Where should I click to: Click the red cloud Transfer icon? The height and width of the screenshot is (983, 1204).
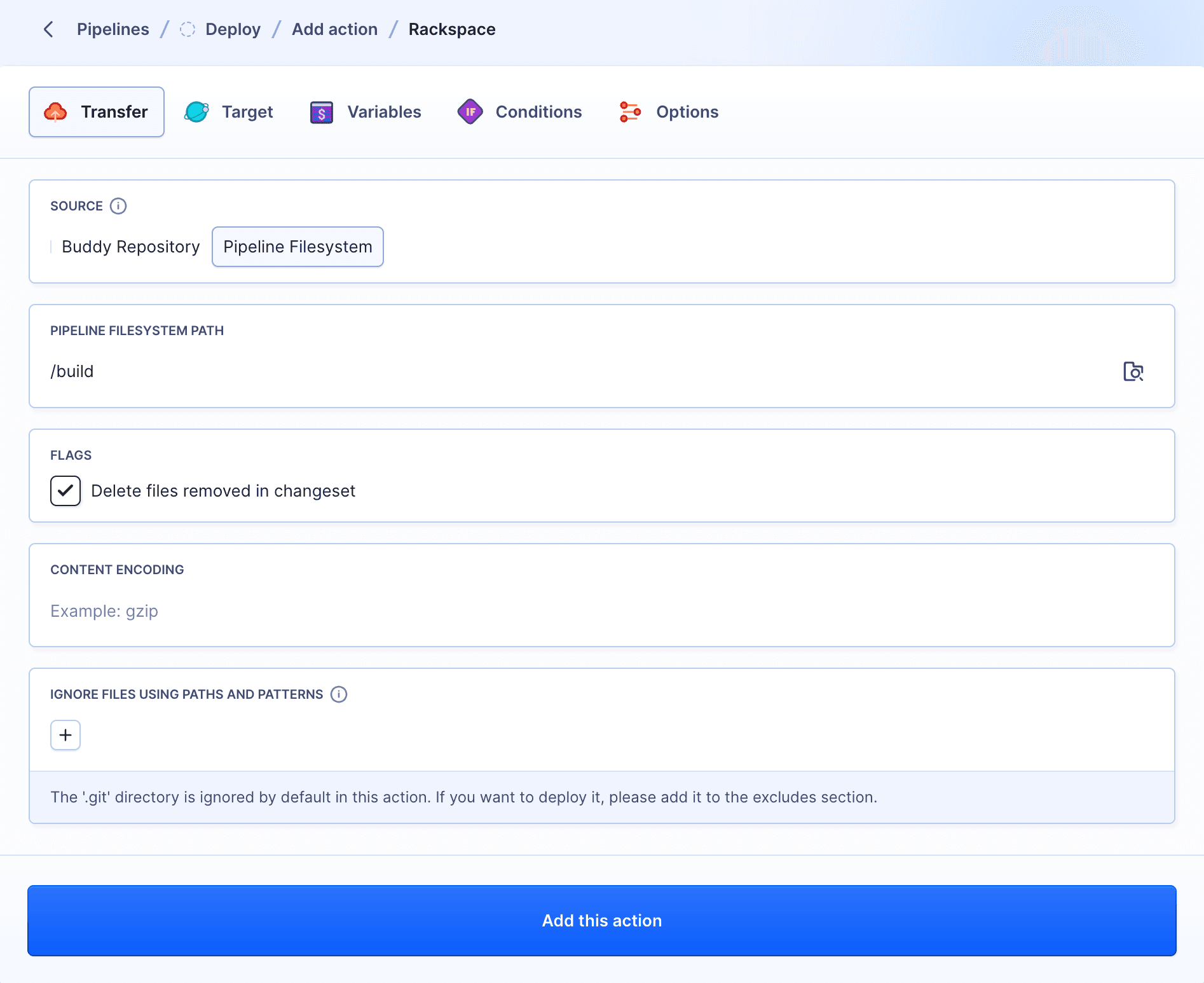click(x=56, y=112)
